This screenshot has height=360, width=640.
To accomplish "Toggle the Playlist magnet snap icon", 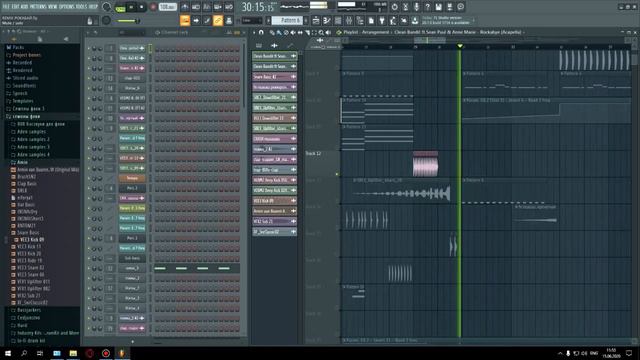I will [261, 32].
